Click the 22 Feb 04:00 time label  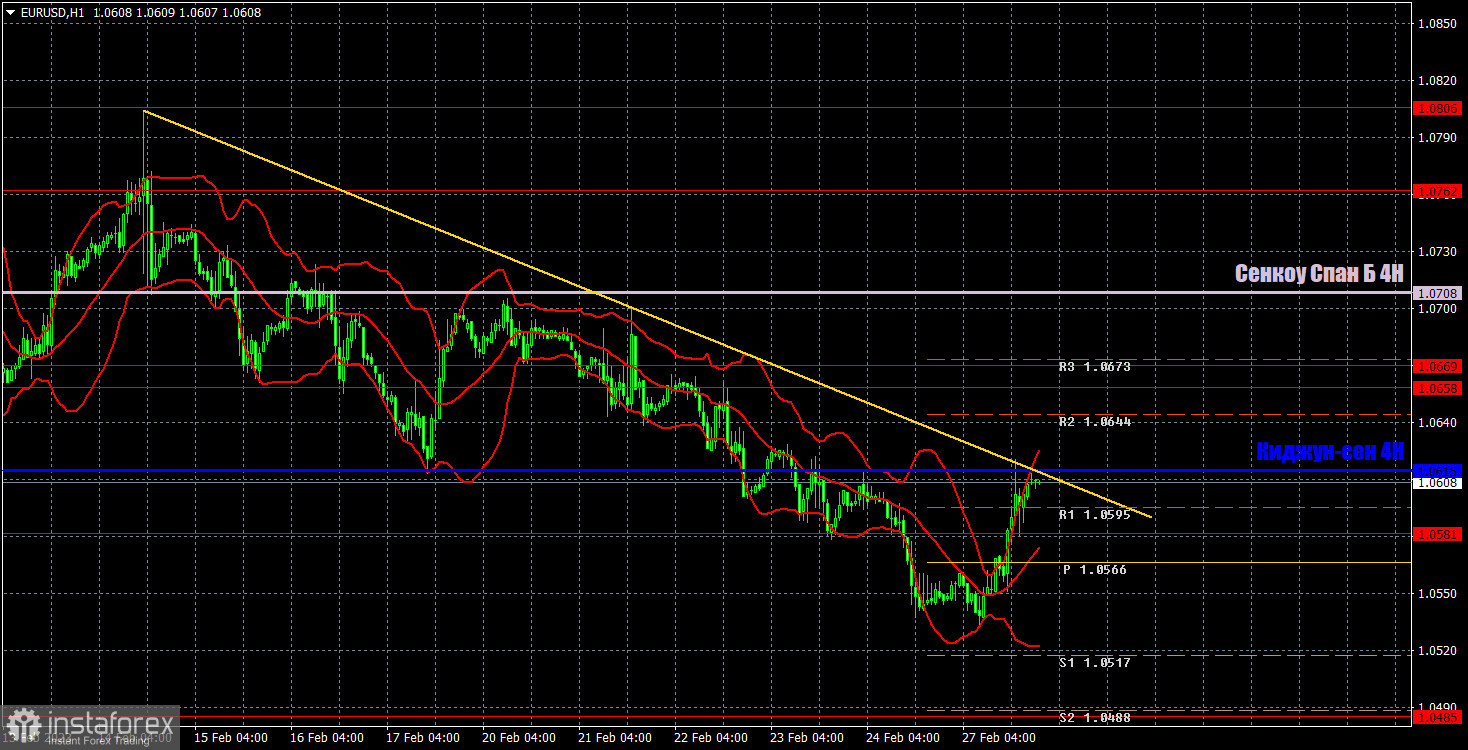[x=711, y=738]
